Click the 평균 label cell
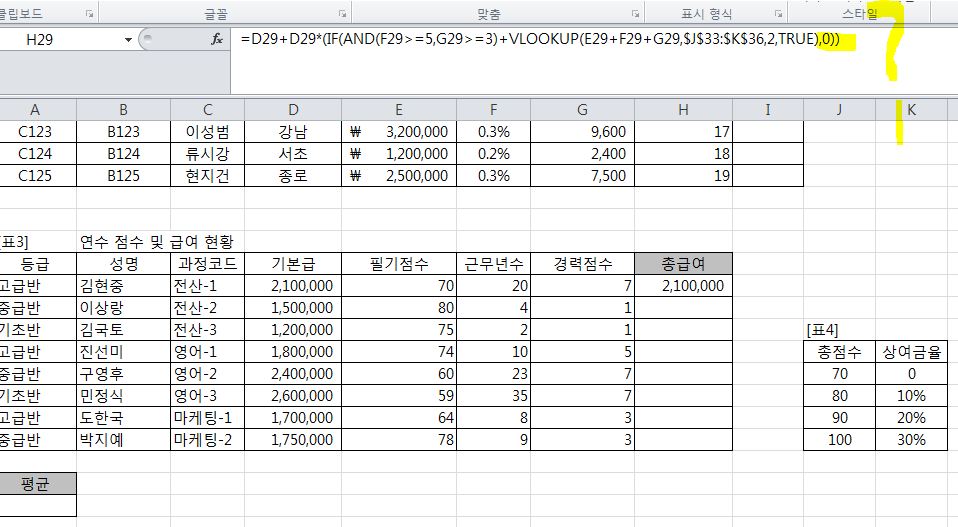 pyautogui.click(x=36, y=484)
